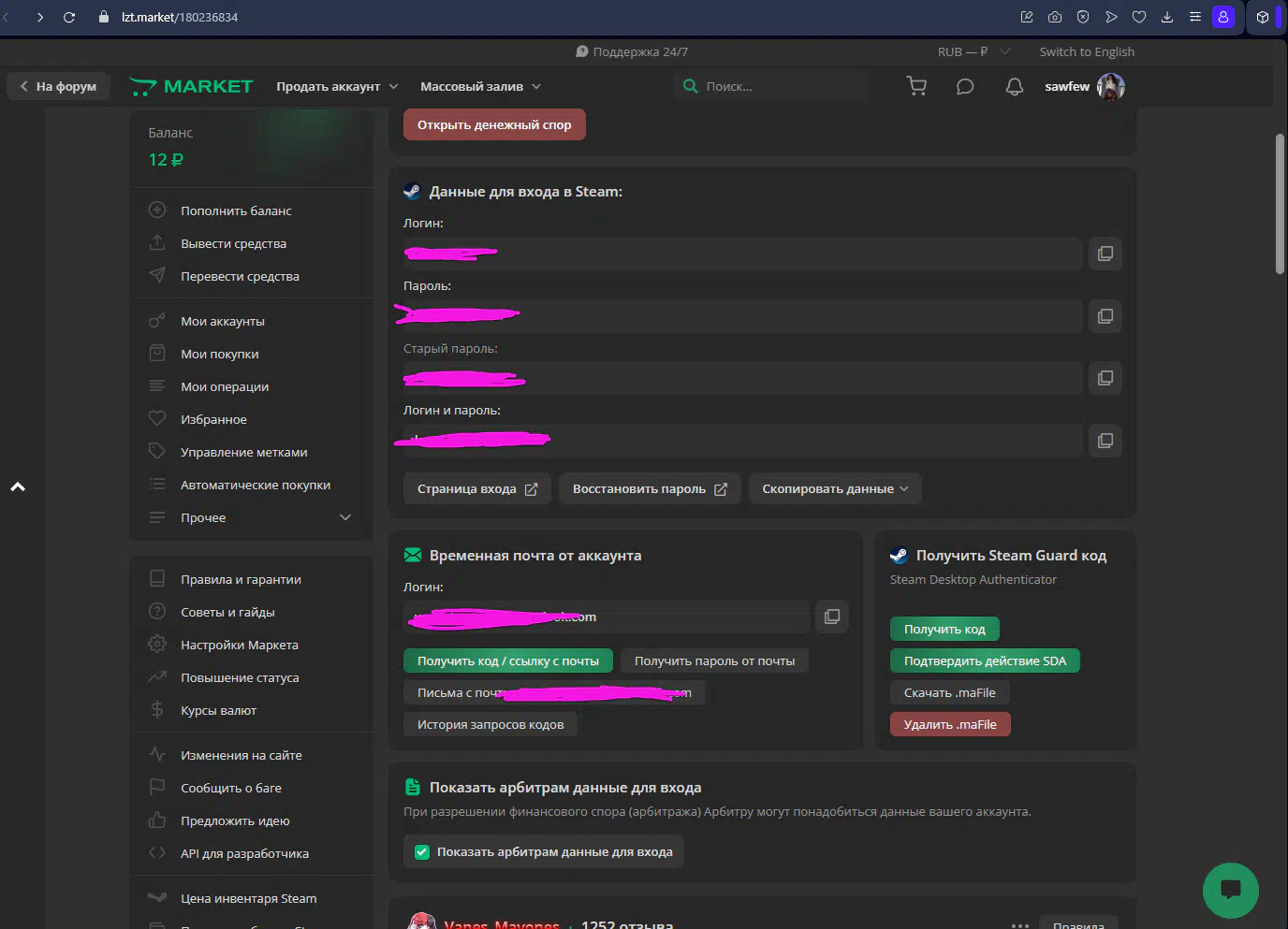Expand the Массовый залив dropdown
Viewport: 1288px width, 929px height.
point(480,86)
